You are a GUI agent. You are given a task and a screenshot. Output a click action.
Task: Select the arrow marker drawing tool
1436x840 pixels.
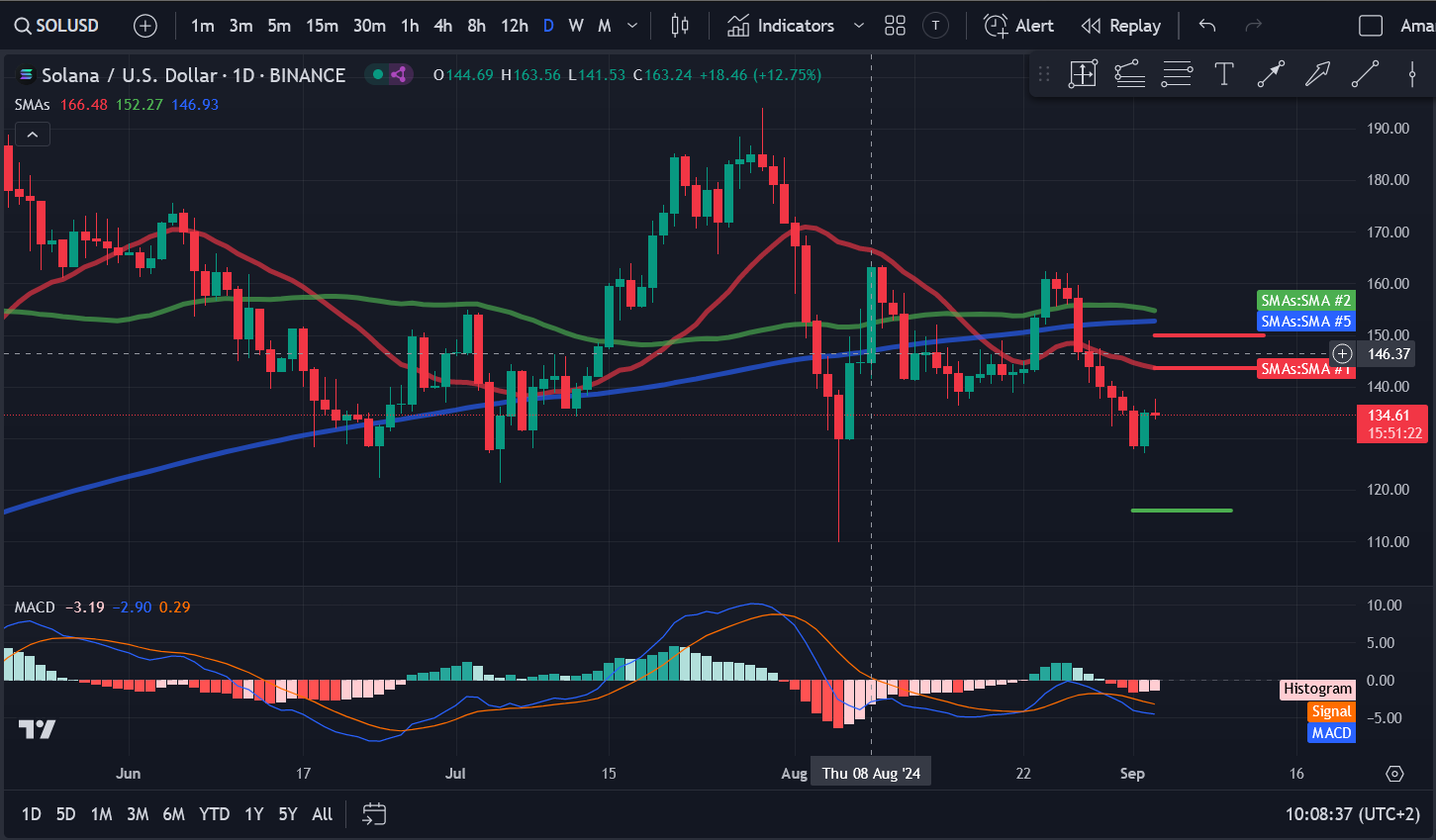pos(1317,74)
